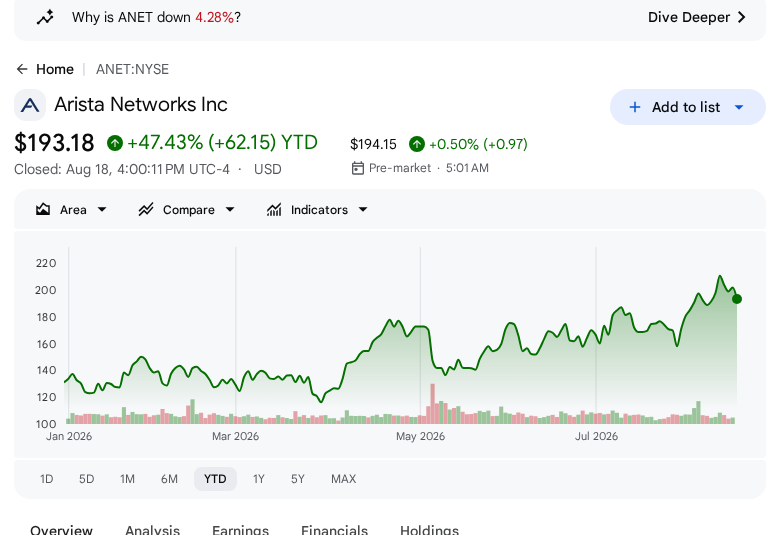Click the back arrow next to Home

pyautogui.click(x=22, y=69)
